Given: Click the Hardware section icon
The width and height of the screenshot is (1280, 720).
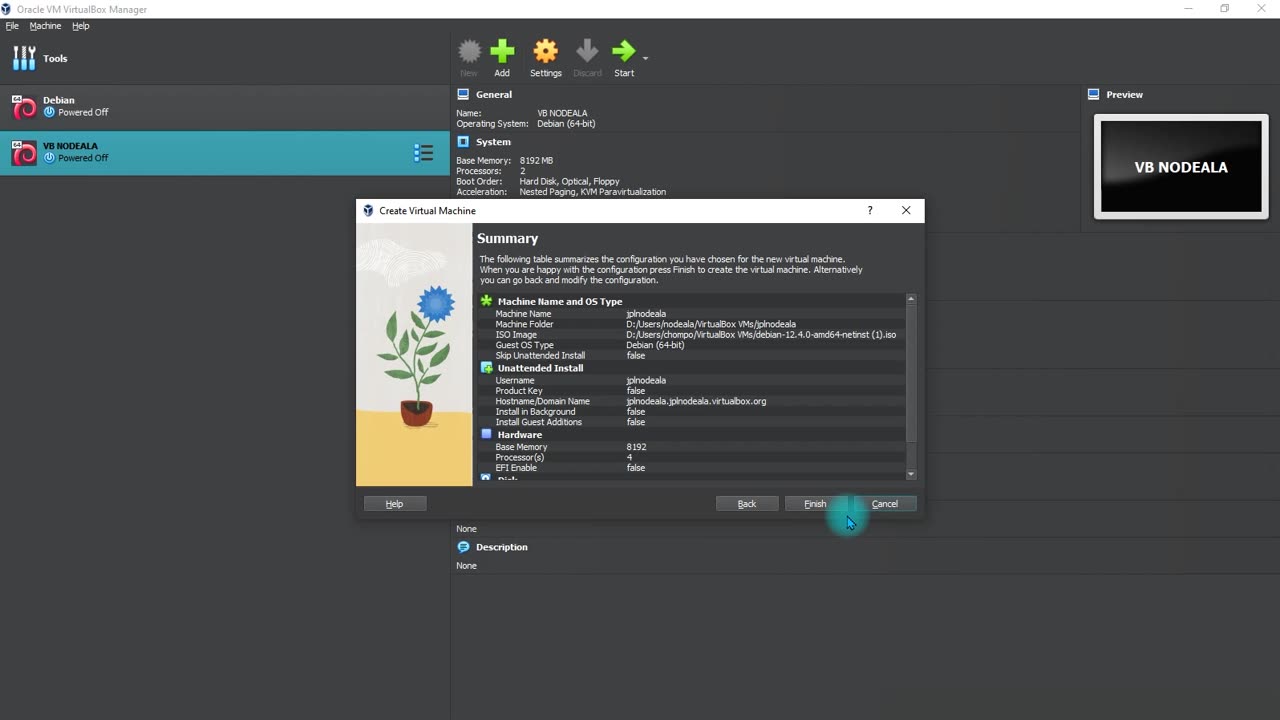Looking at the screenshot, I should (x=486, y=435).
